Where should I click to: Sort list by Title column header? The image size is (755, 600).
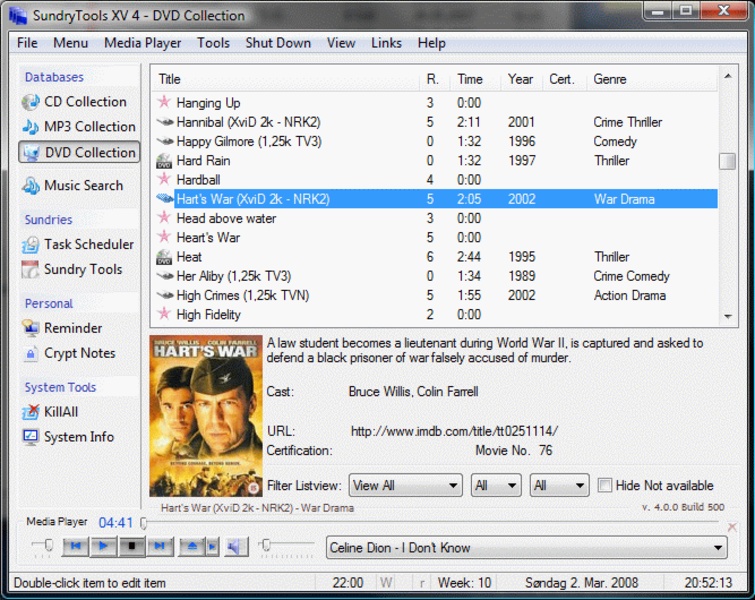[x=286, y=79]
